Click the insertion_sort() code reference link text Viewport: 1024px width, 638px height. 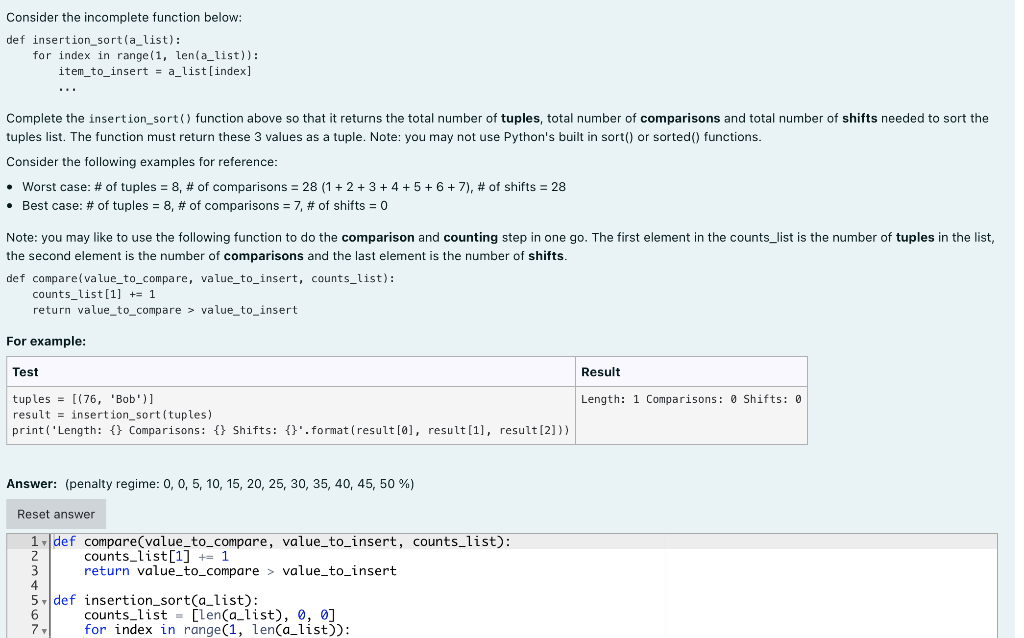click(145, 117)
